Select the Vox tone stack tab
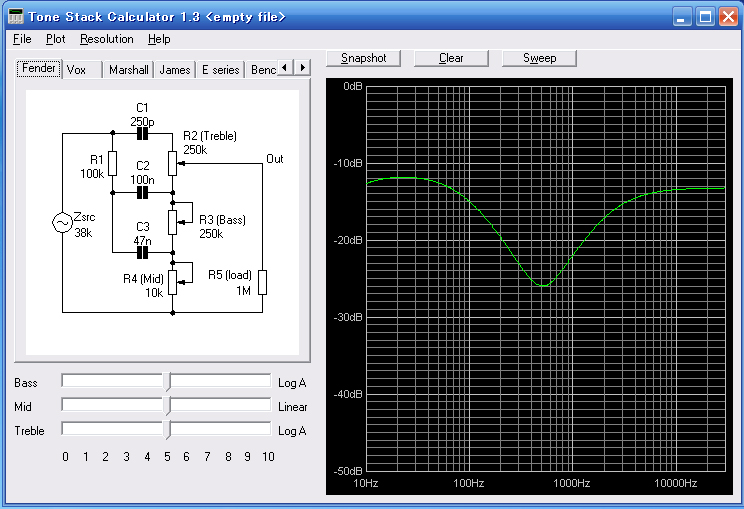 click(77, 70)
